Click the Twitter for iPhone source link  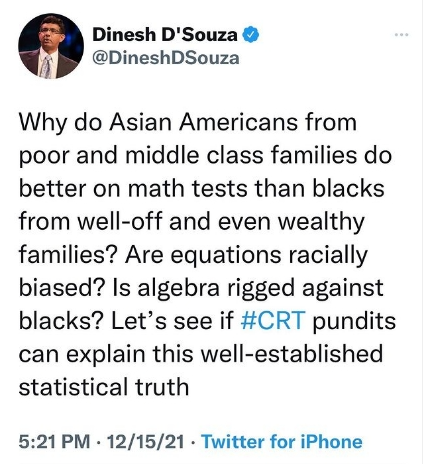282,442
